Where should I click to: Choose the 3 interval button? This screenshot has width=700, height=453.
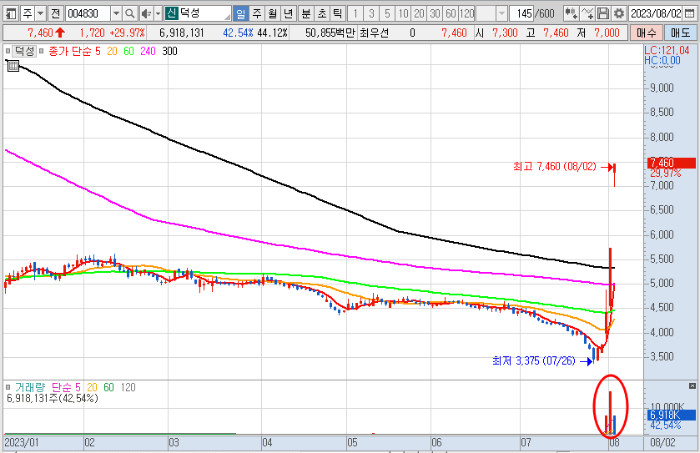point(371,14)
